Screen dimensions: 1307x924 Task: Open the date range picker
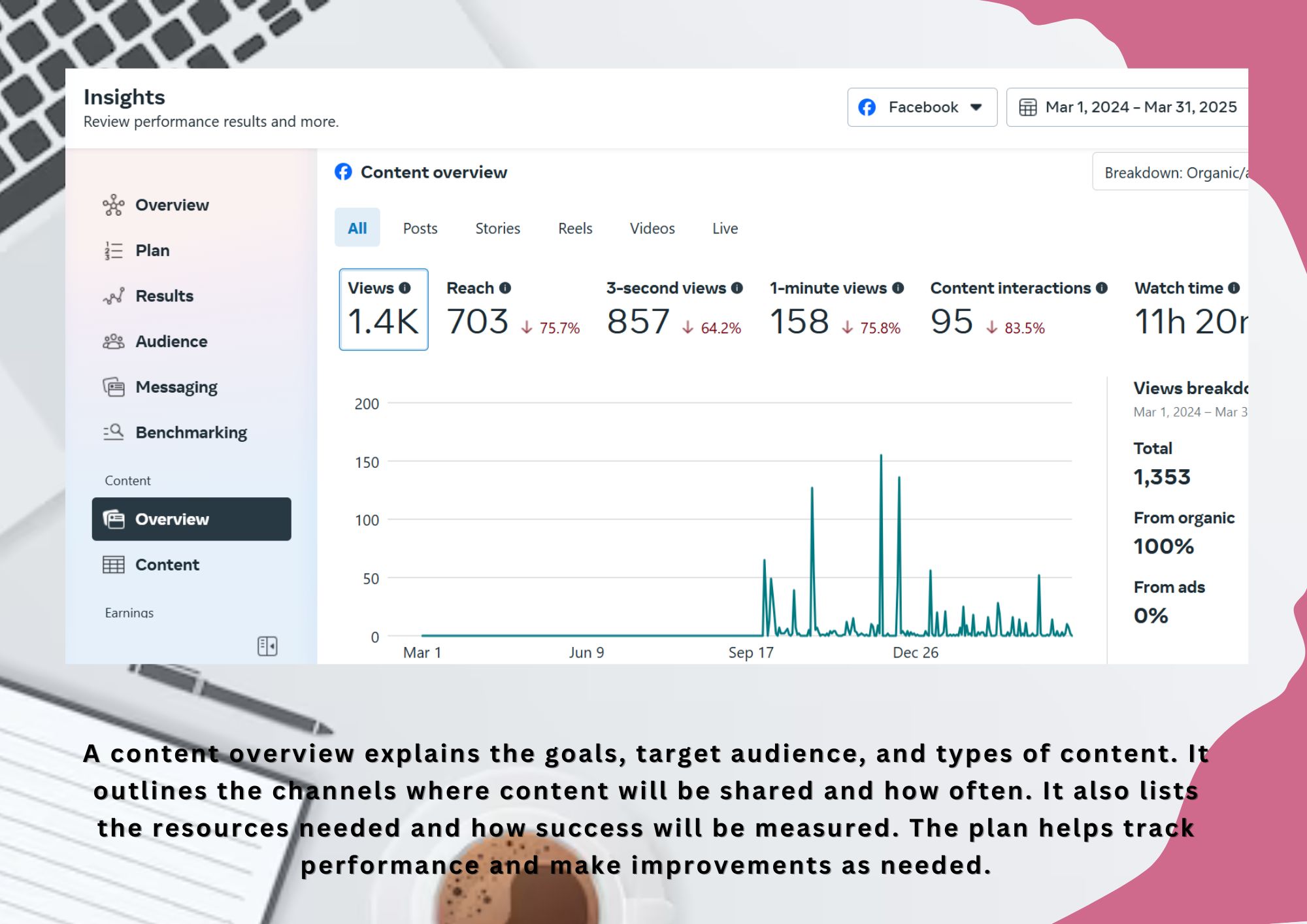pos(1127,107)
